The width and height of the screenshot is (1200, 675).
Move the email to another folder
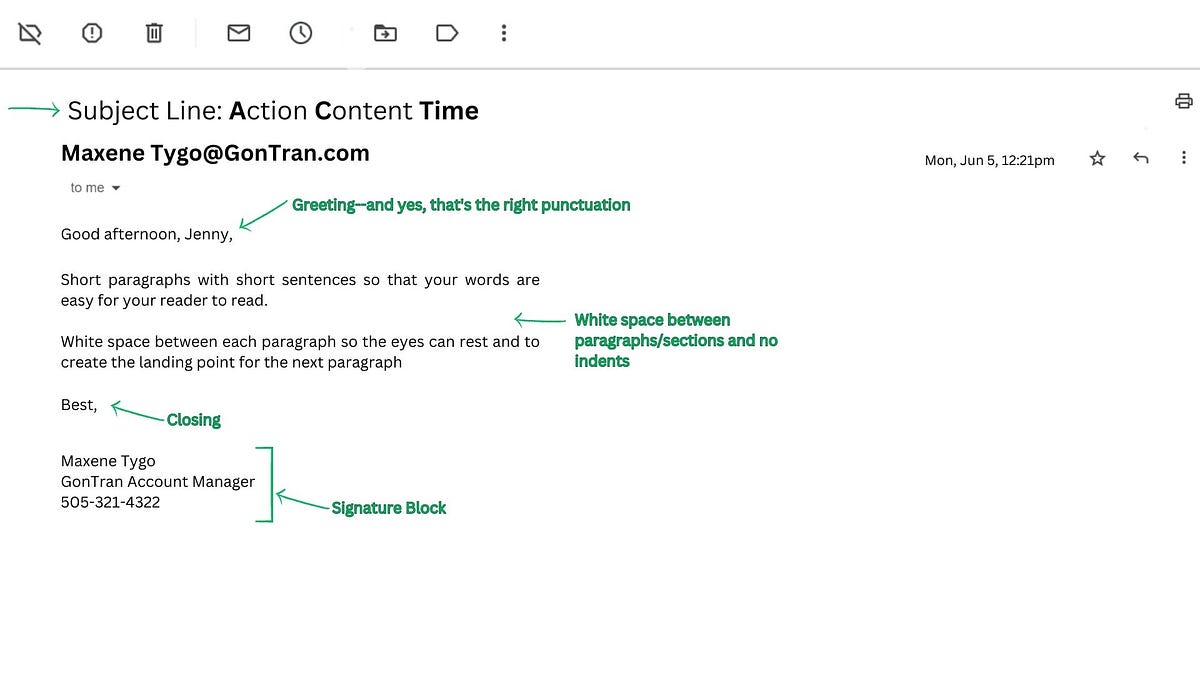pyautogui.click(x=385, y=32)
